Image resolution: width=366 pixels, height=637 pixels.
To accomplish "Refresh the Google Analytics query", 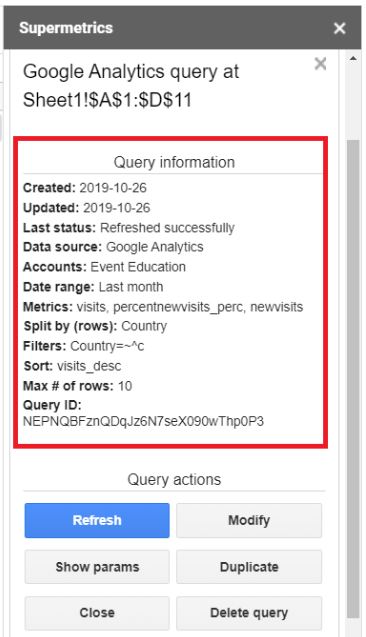I will [97, 520].
